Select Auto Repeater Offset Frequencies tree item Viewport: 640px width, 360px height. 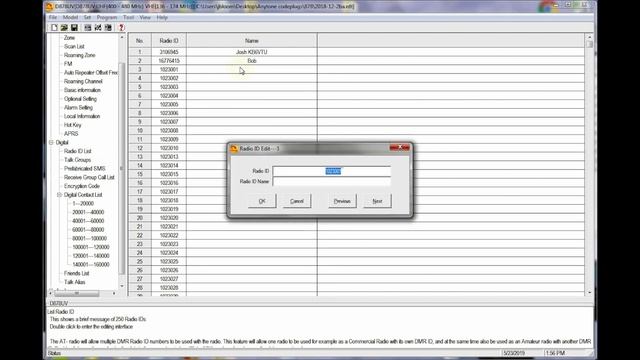point(91,73)
